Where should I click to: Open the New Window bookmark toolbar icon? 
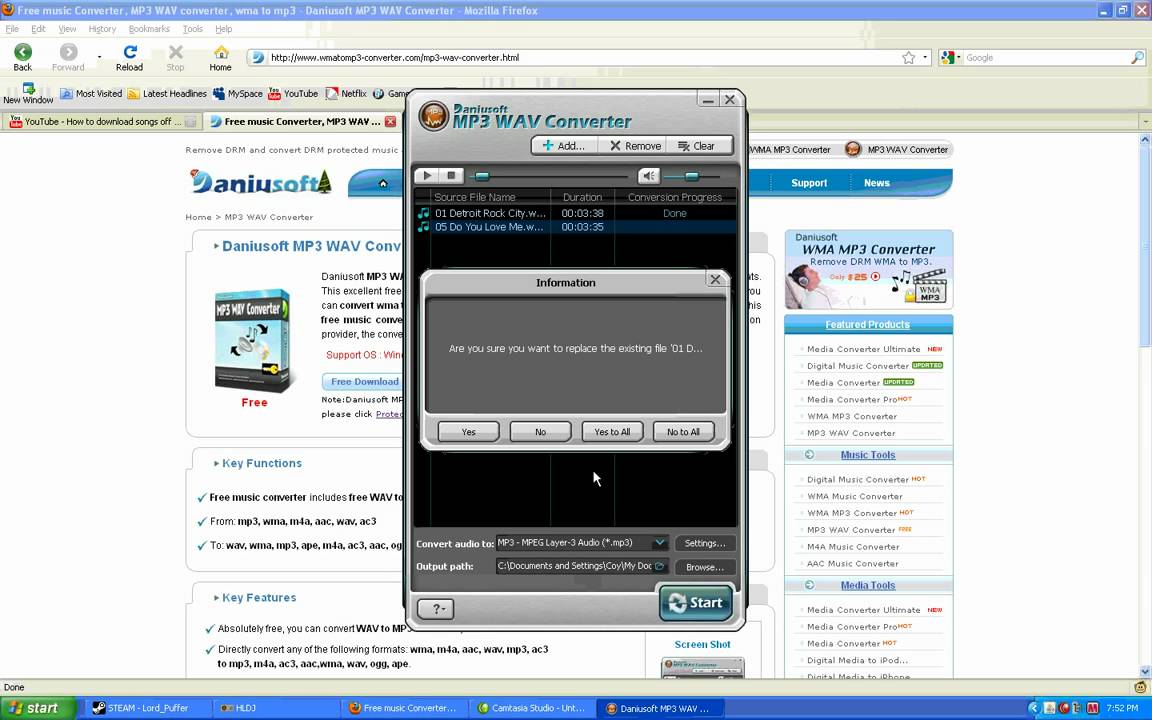28,93
